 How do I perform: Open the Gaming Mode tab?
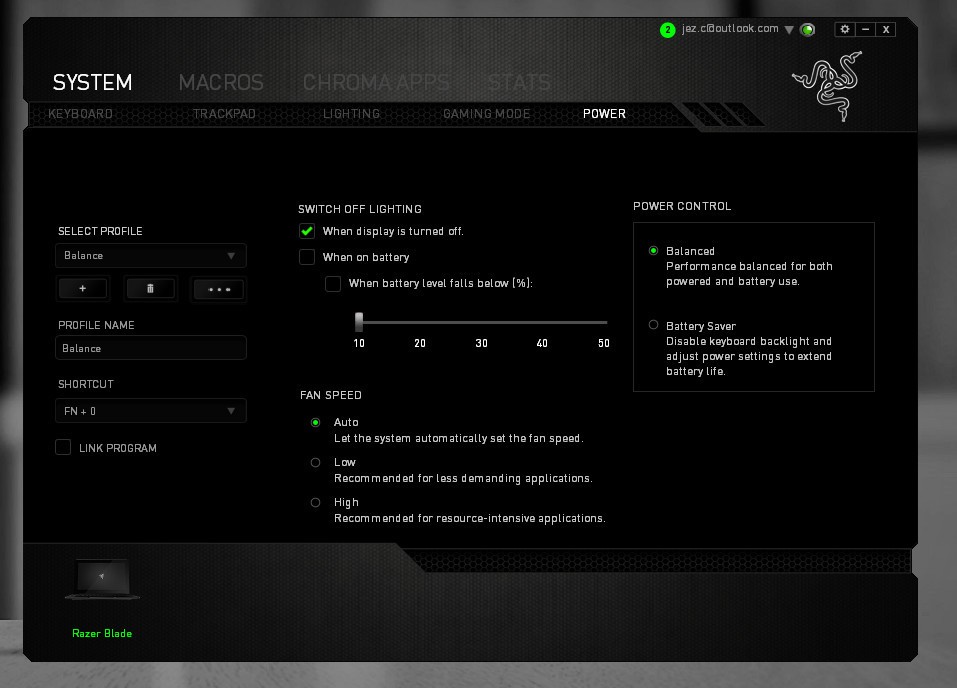(487, 114)
